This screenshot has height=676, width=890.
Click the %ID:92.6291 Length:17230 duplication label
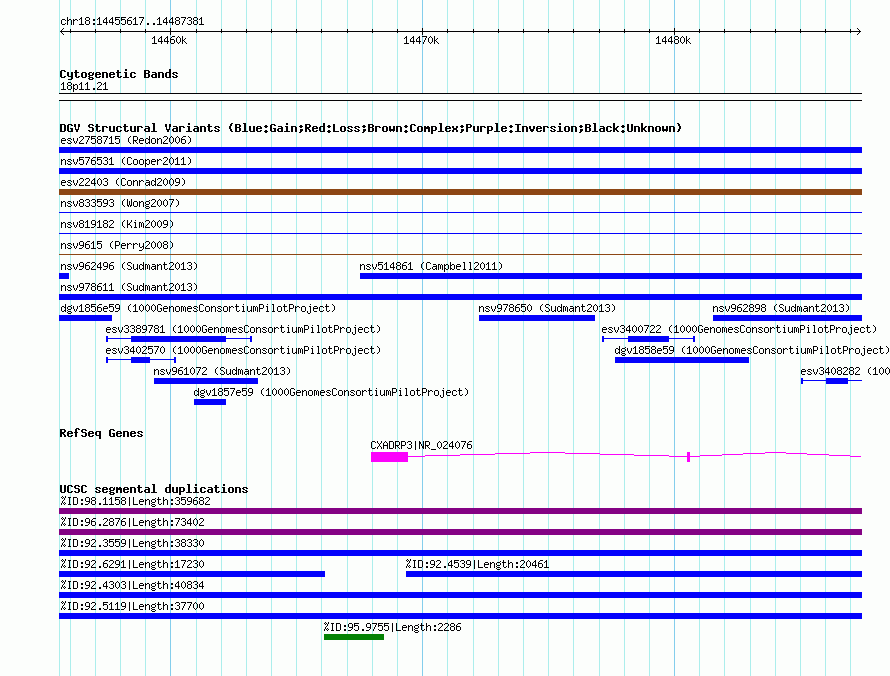point(132,564)
